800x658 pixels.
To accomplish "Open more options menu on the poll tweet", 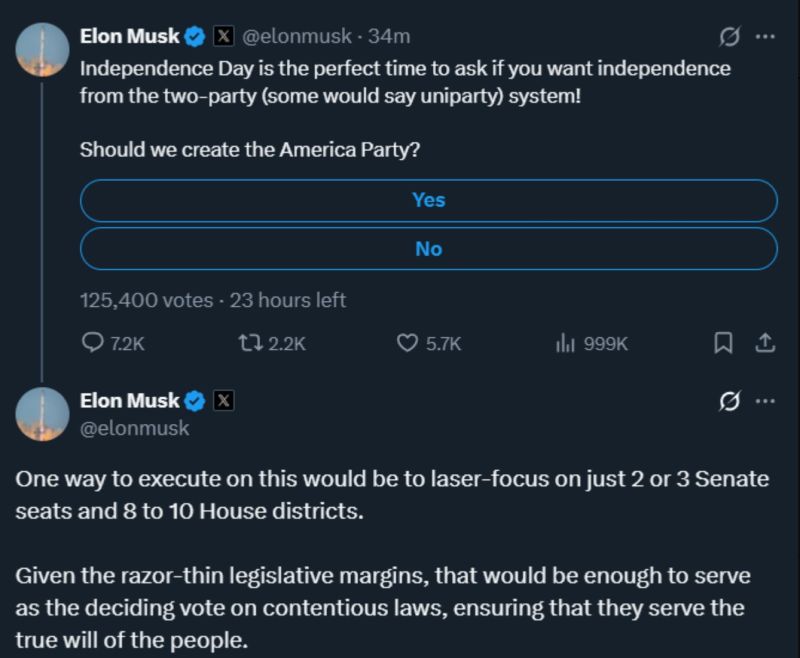I will (765, 37).
